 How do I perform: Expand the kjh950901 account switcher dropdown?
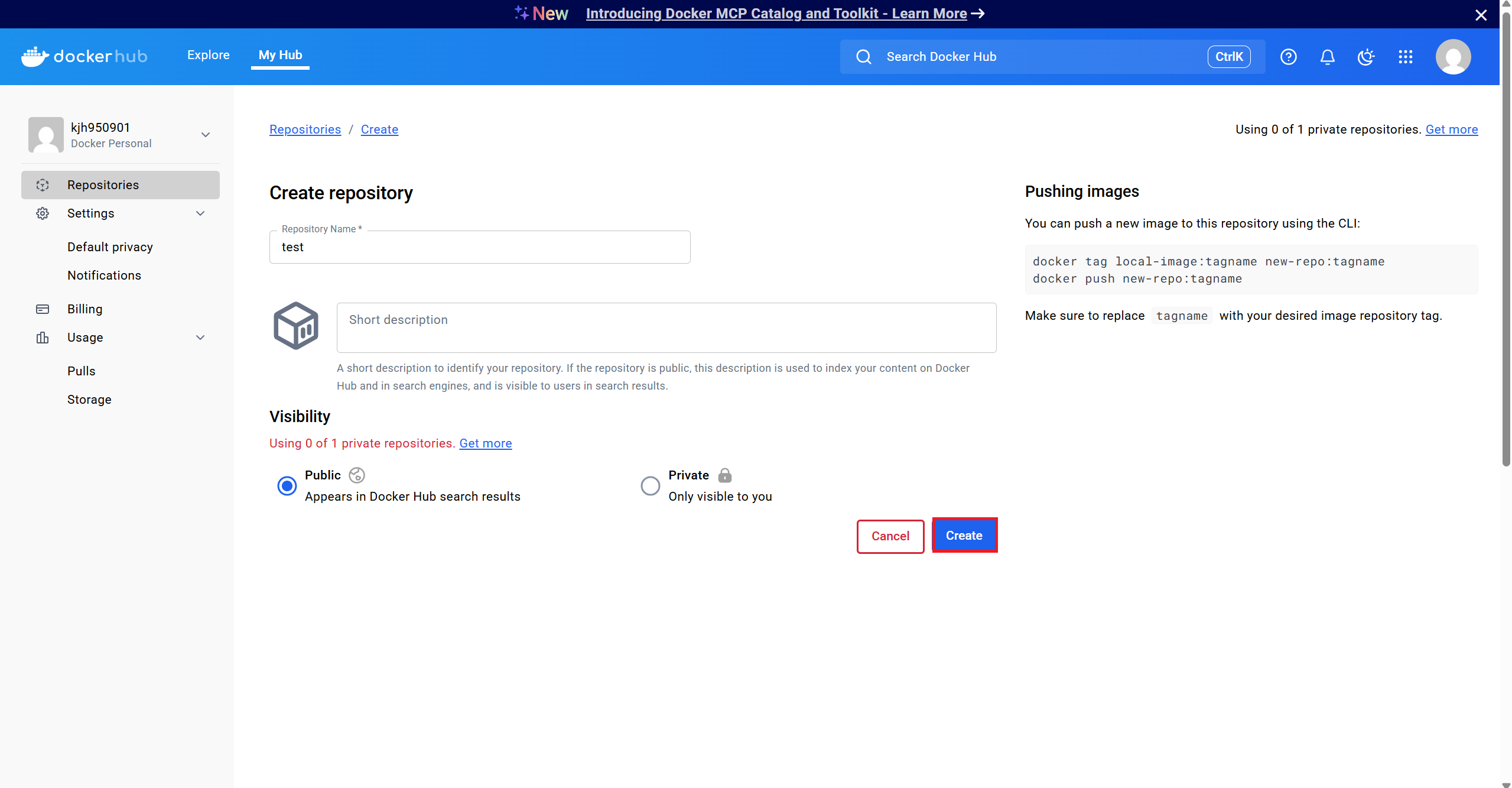pyautogui.click(x=205, y=135)
